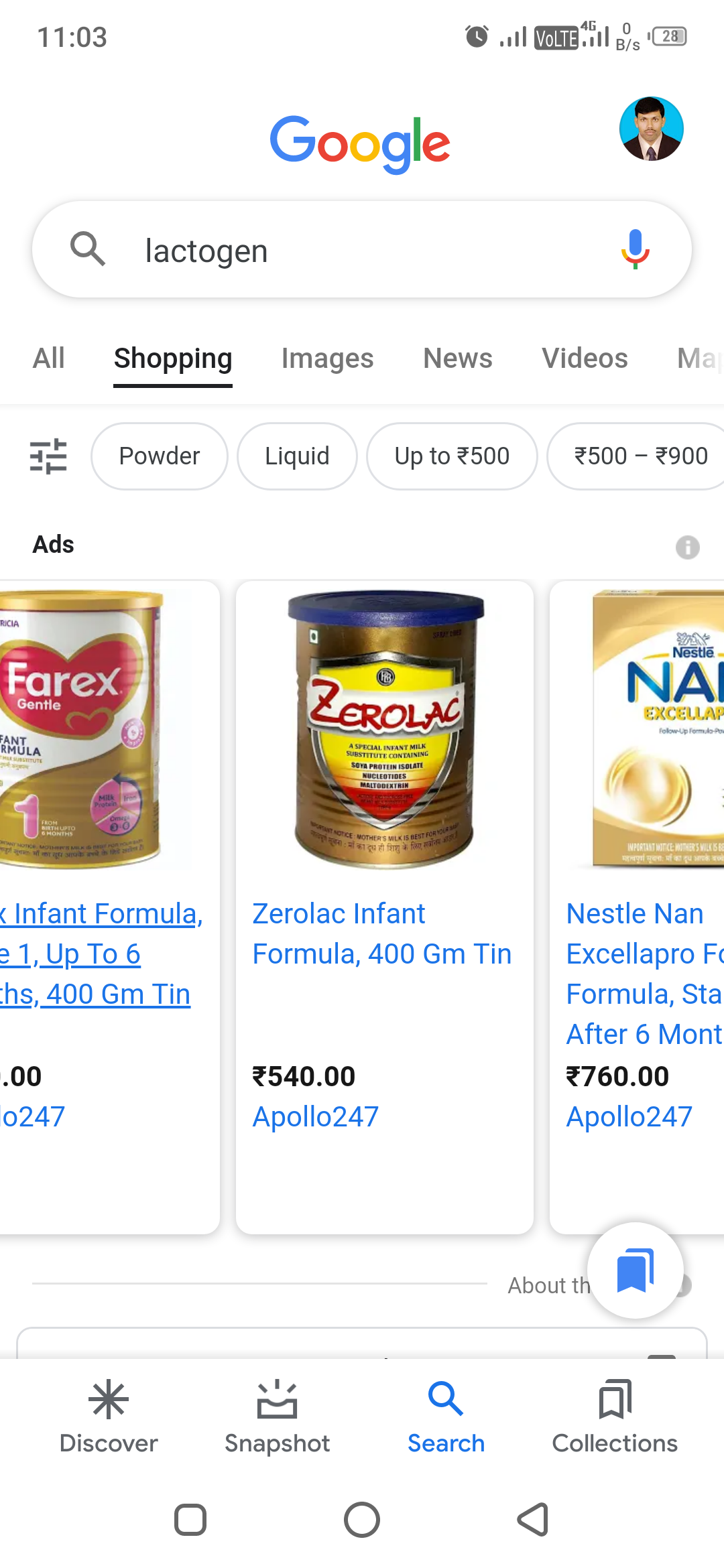Tap the voice search microphone icon
724x1568 pixels.
635,249
